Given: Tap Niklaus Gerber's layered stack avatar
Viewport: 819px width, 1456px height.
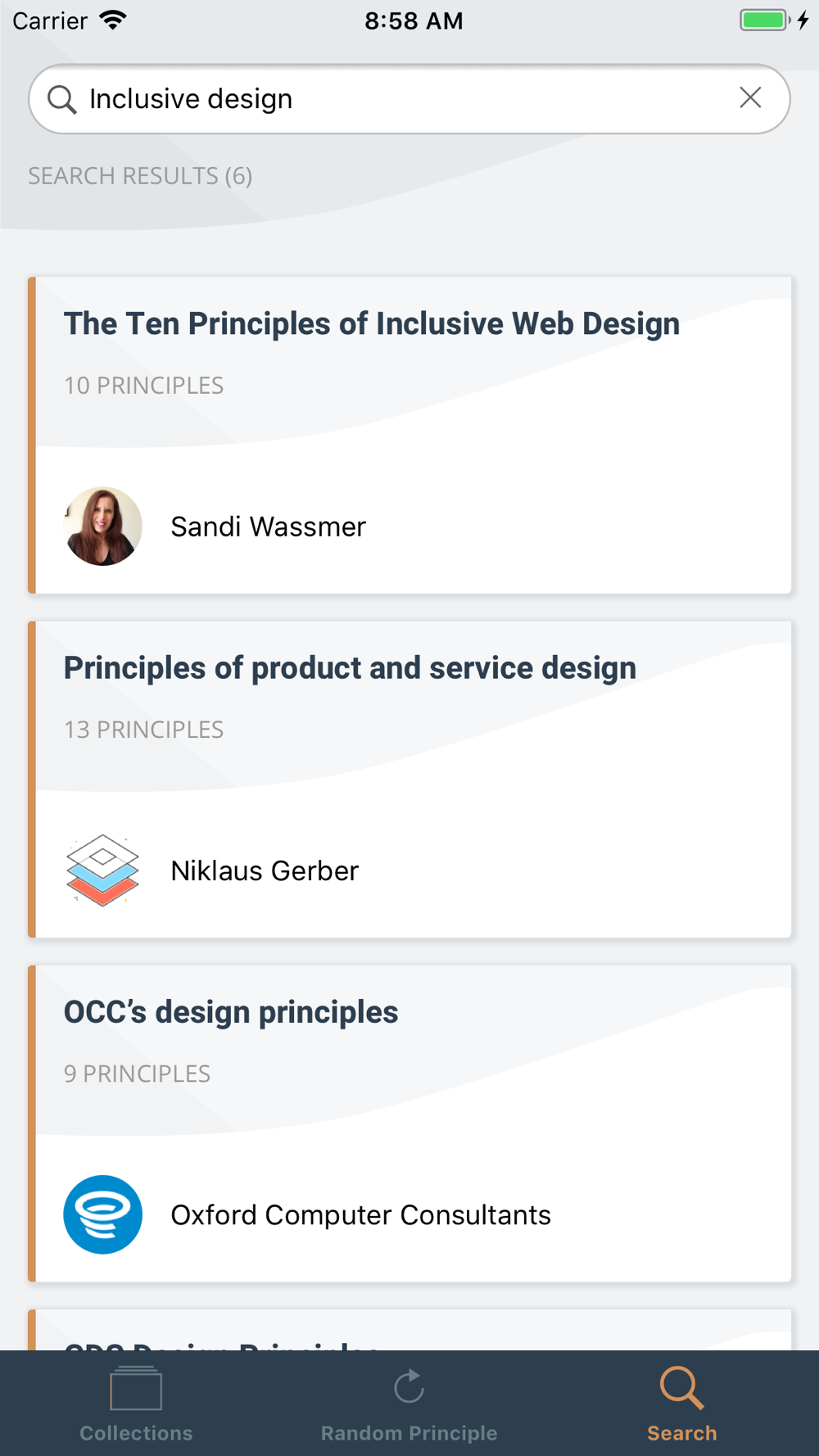Looking at the screenshot, I should coord(103,870).
